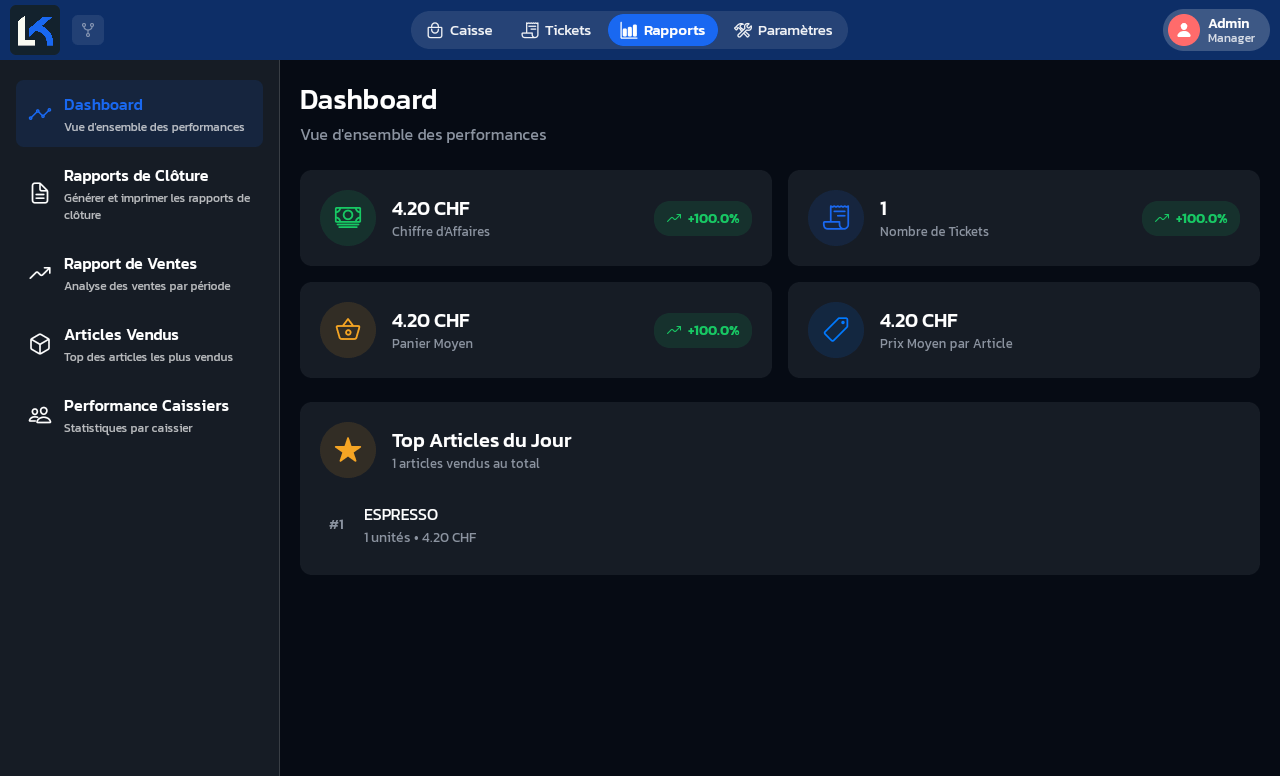
Task: Open the Admin Manager profile menu
Action: (1216, 30)
